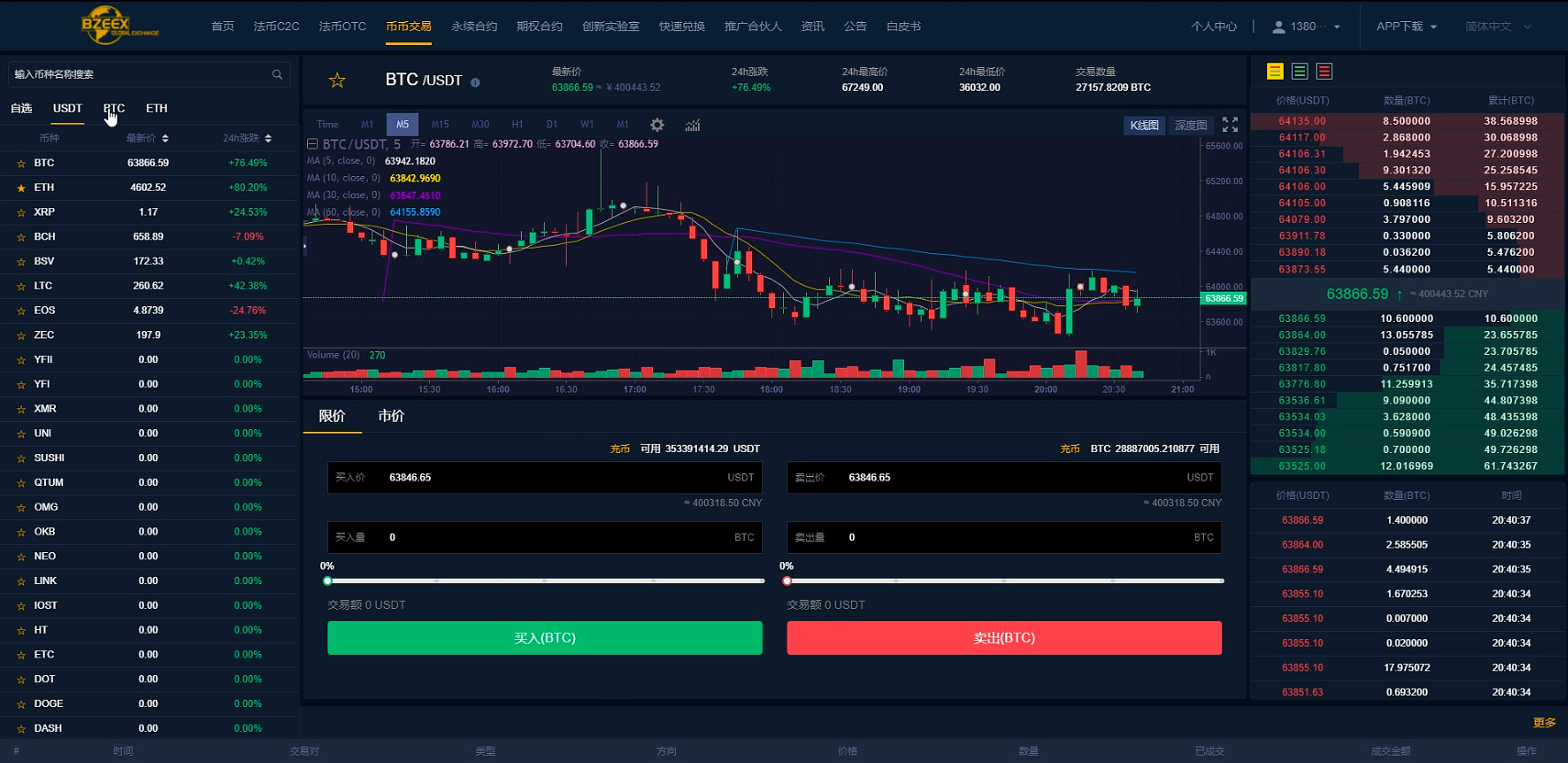Show buy-orders-only order book icon

point(1299,72)
